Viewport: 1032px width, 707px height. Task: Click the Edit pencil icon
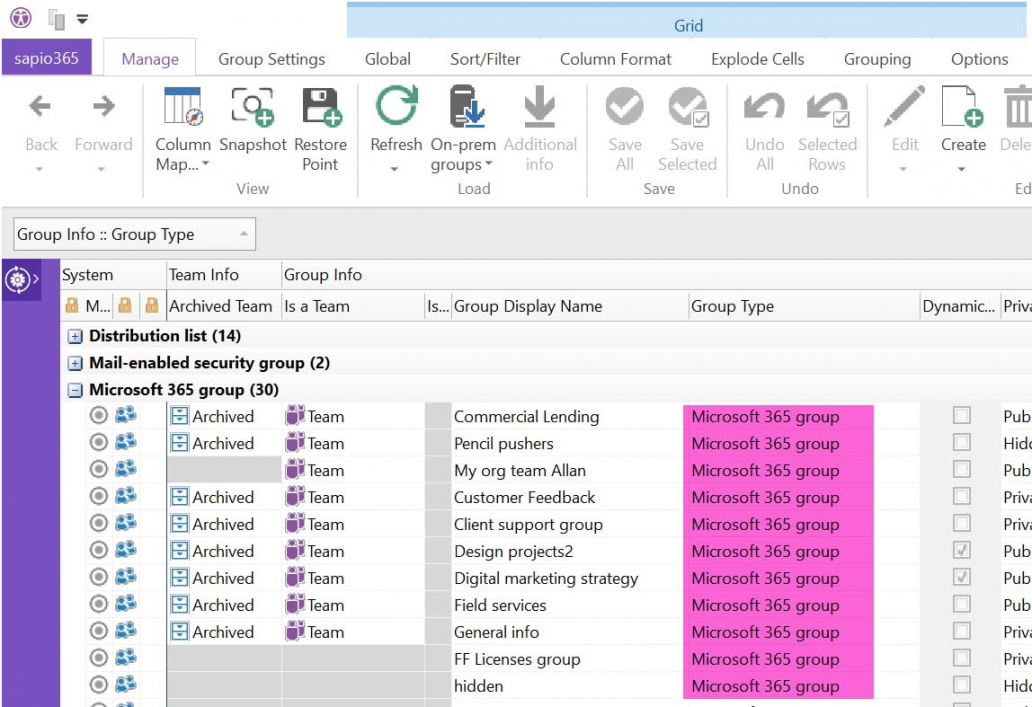904,105
